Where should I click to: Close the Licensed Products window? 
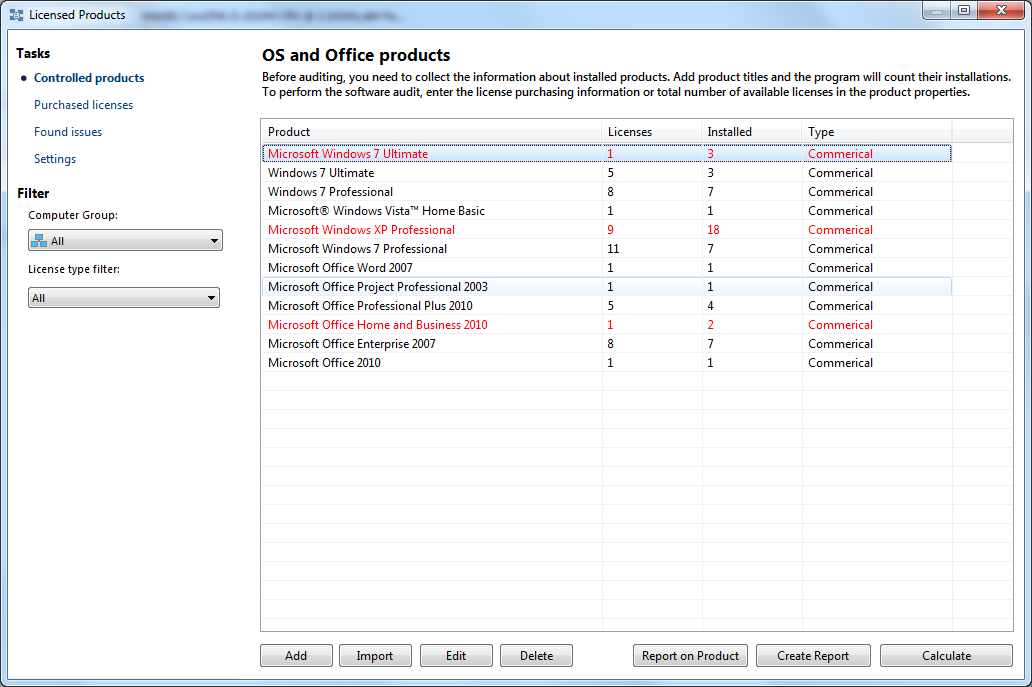(x=999, y=11)
